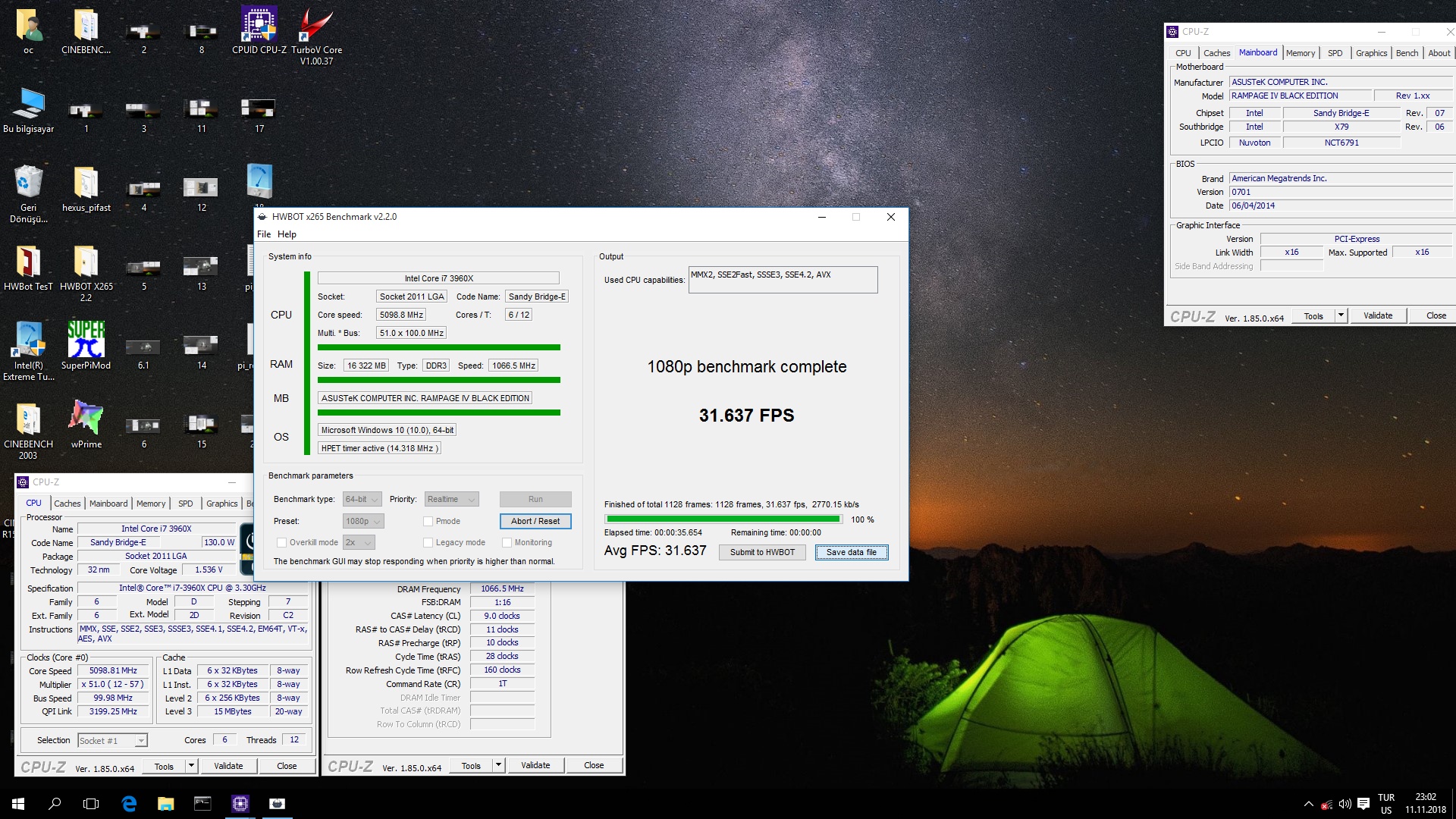Image resolution: width=1456 pixels, height=819 pixels.
Task: Open File Explorer from taskbar
Action: [x=165, y=803]
